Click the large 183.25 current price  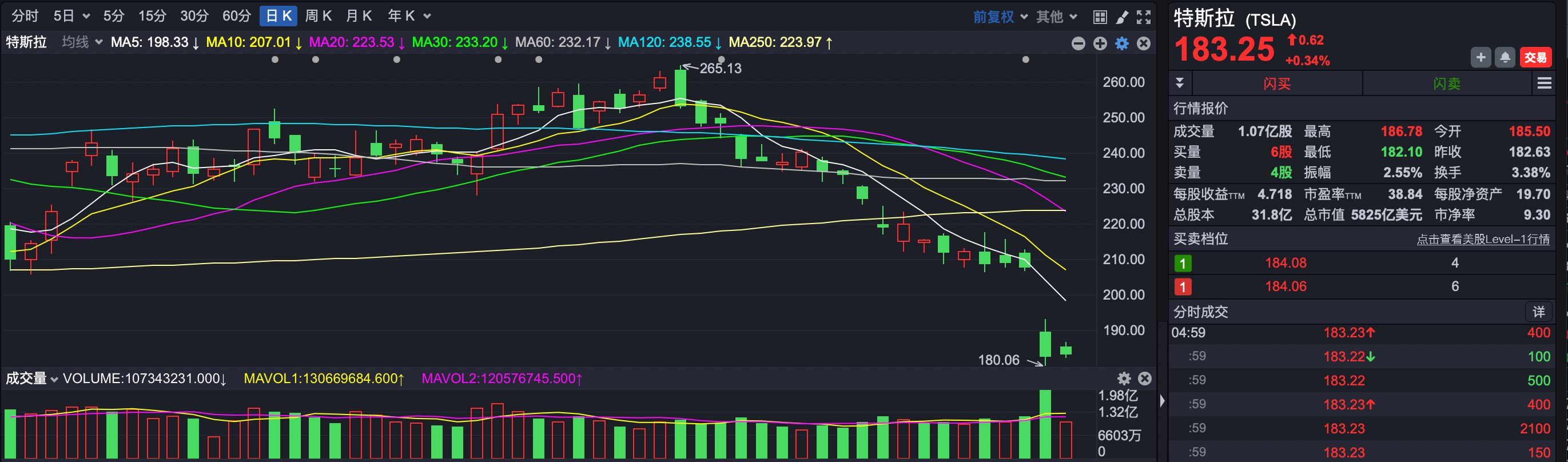1224,49
